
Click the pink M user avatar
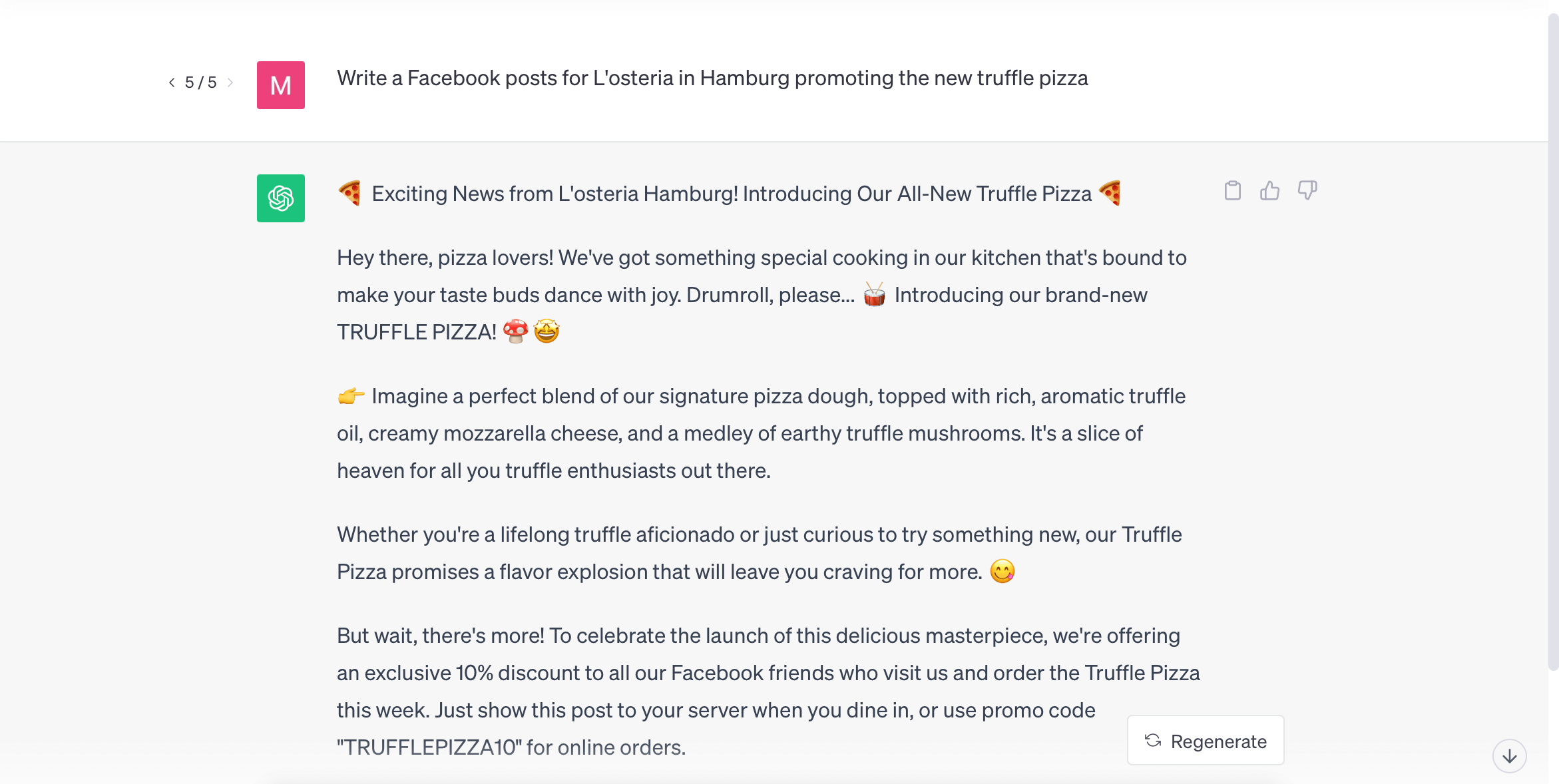pos(280,85)
